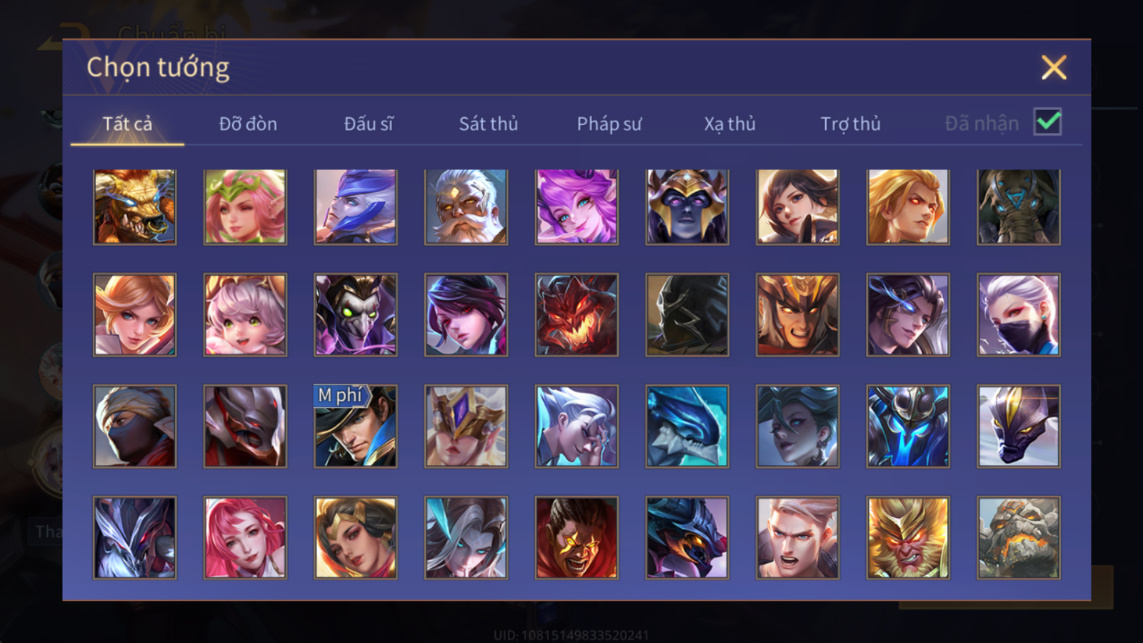Viewport: 1143px width, 643px height.
Task: Choose the red lava demon hero
Action: point(577,315)
